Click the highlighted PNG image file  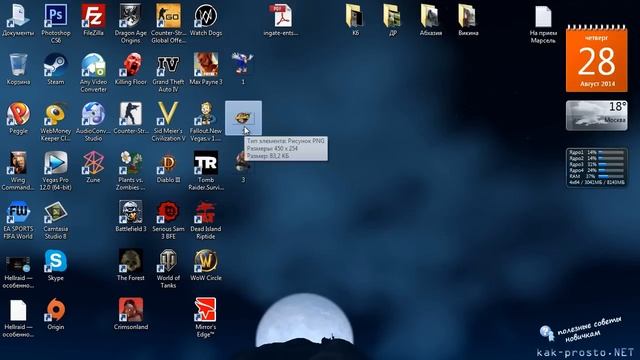243,118
